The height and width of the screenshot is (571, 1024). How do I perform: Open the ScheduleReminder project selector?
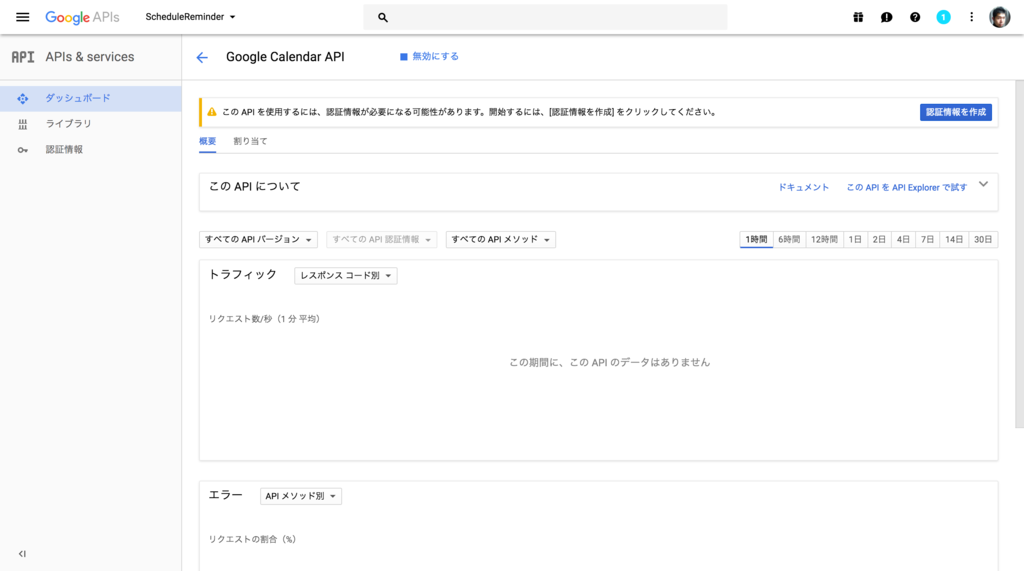(190, 17)
